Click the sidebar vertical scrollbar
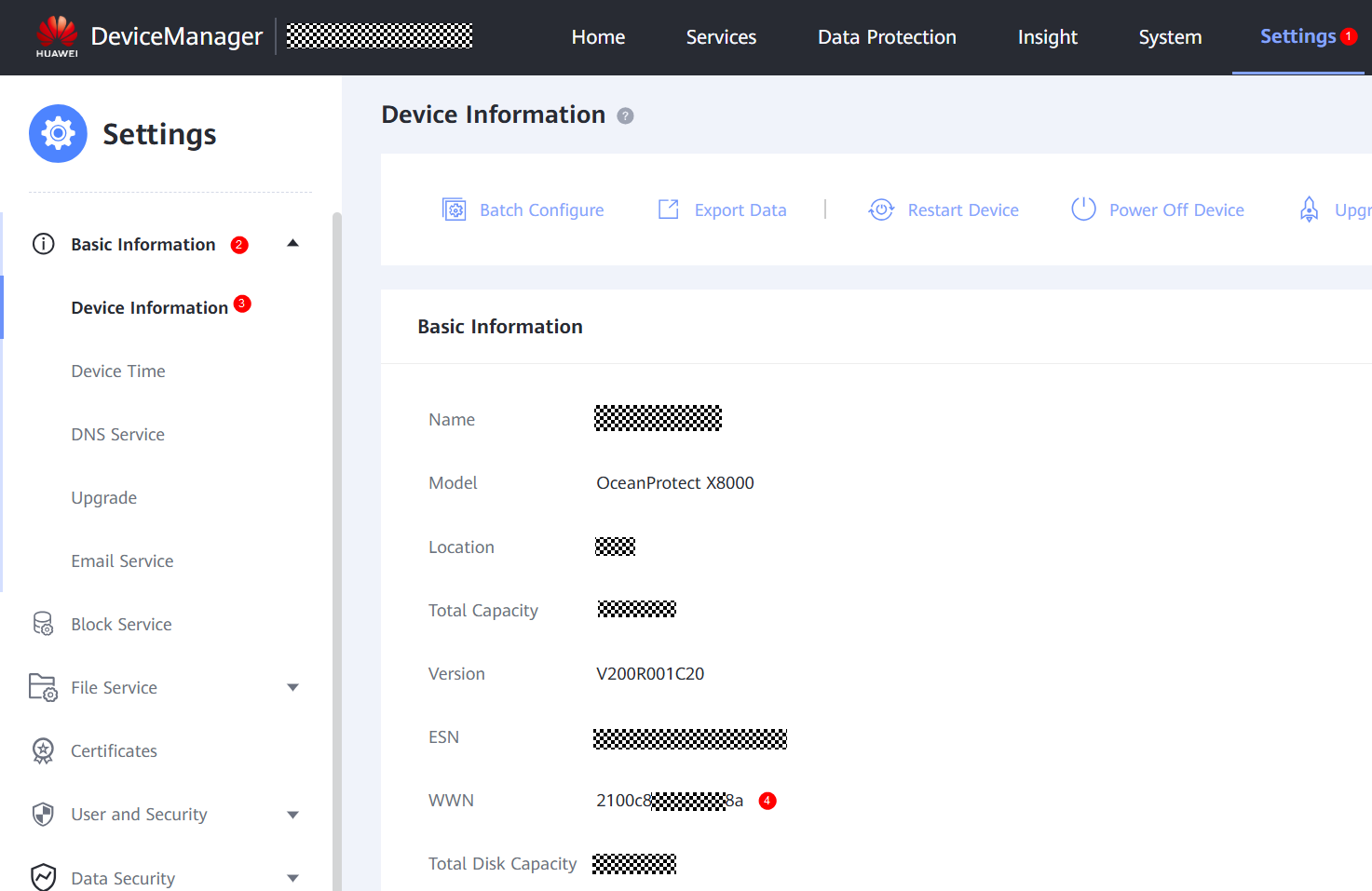 click(337, 551)
